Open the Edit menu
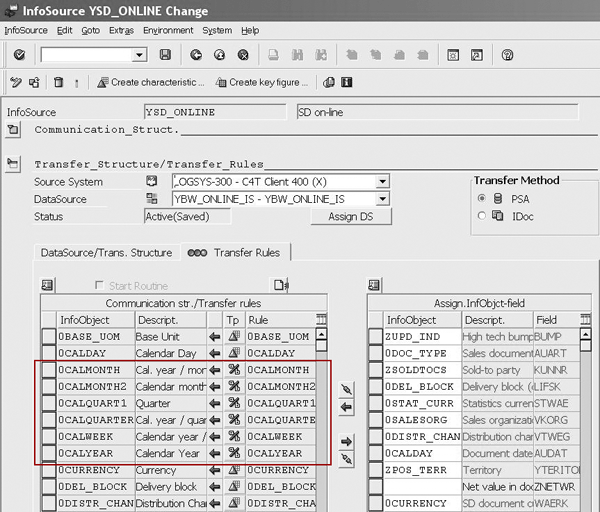Image resolution: width=600 pixels, height=512 pixels. coord(64,30)
